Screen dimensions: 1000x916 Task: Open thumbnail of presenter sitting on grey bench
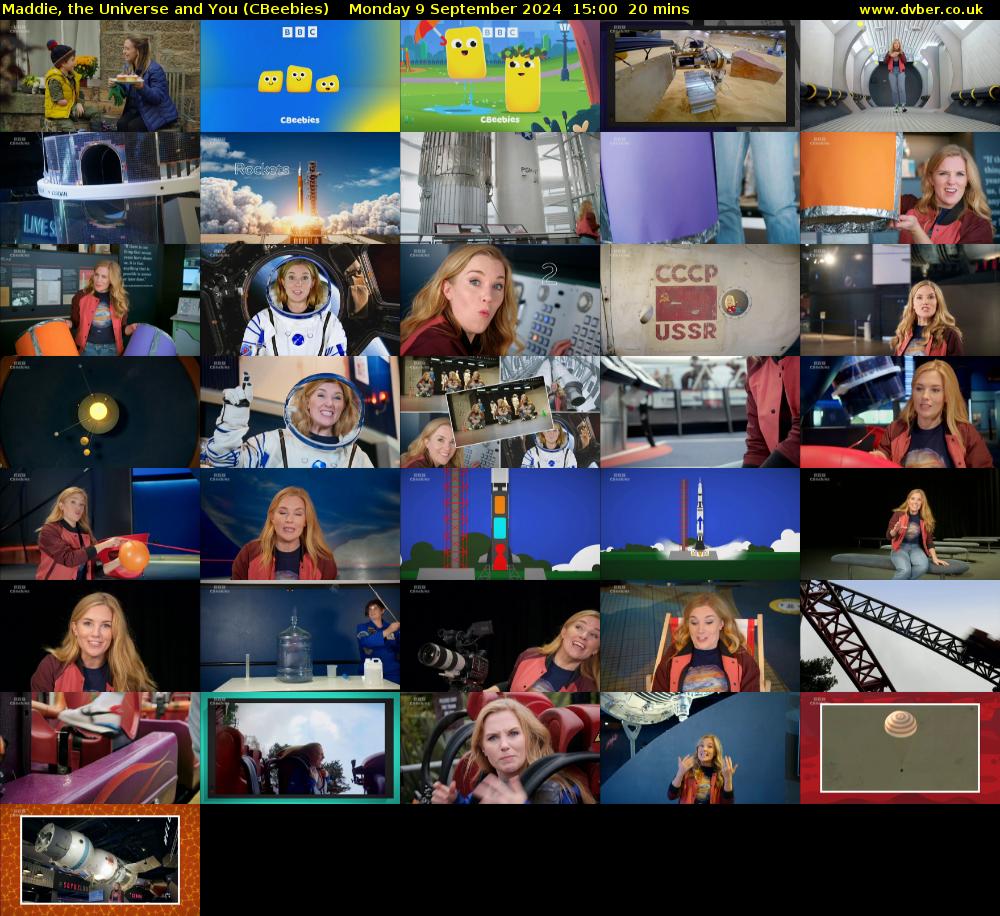click(x=900, y=524)
